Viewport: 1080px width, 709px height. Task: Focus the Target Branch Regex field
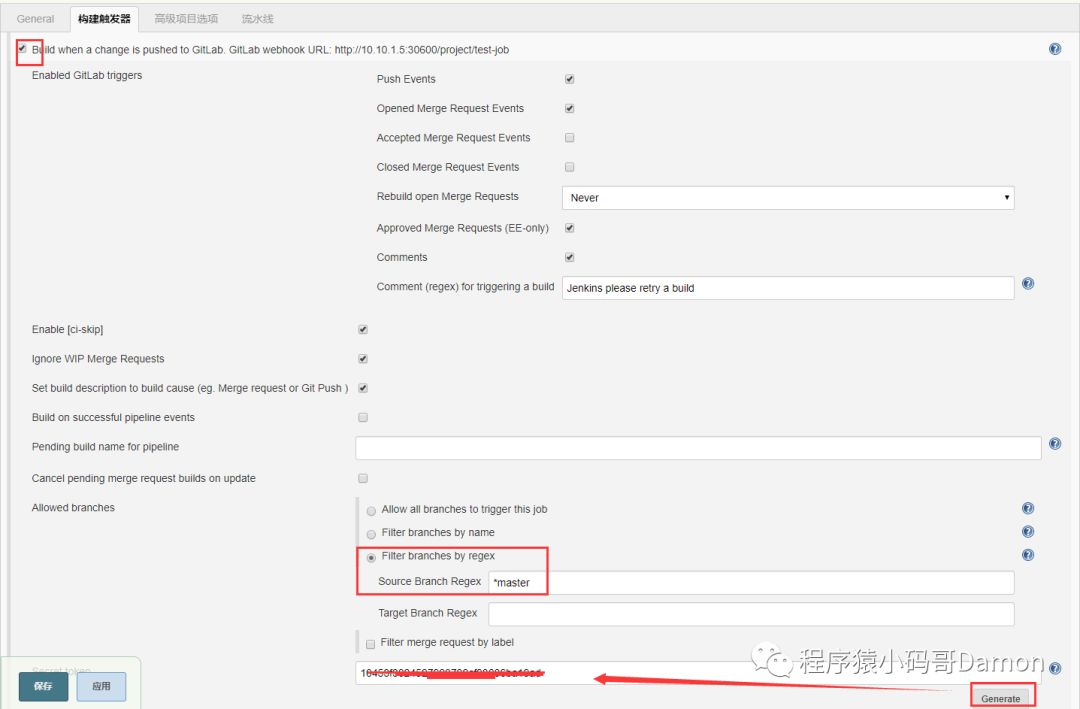(751, 614)
